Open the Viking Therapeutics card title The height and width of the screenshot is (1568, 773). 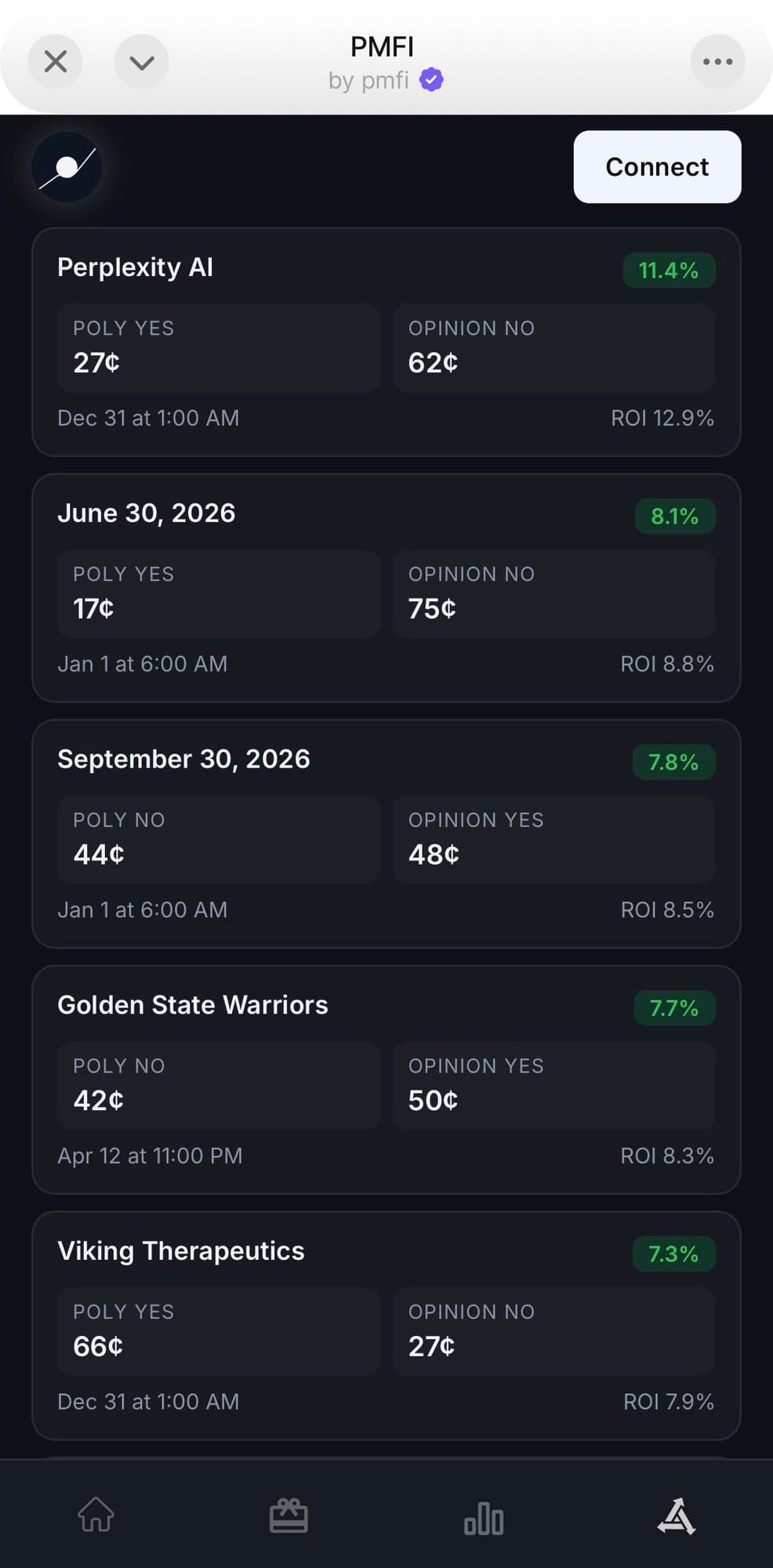181,1250
